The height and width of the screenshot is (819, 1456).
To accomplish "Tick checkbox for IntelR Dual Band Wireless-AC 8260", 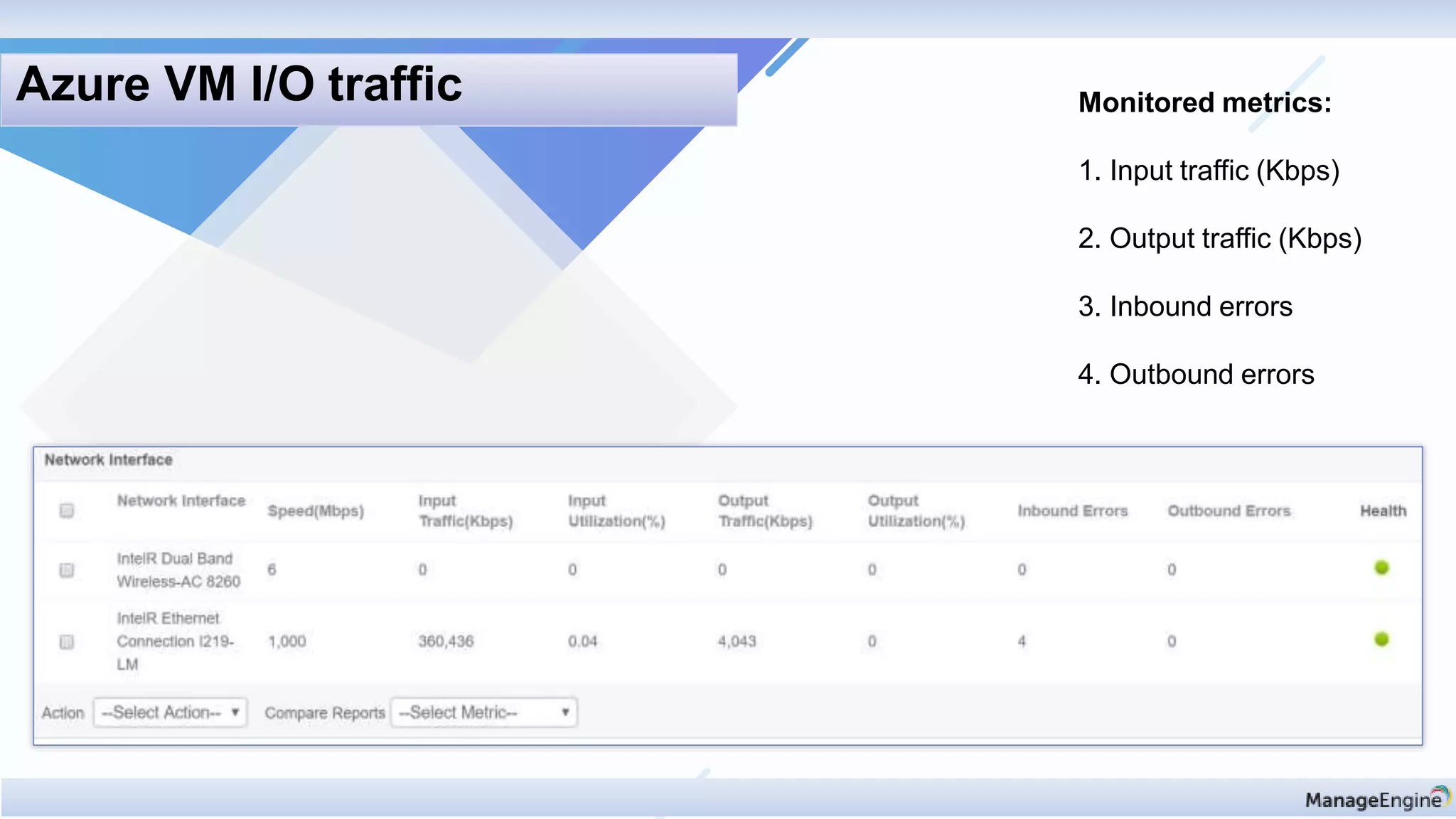I will 67,570.
